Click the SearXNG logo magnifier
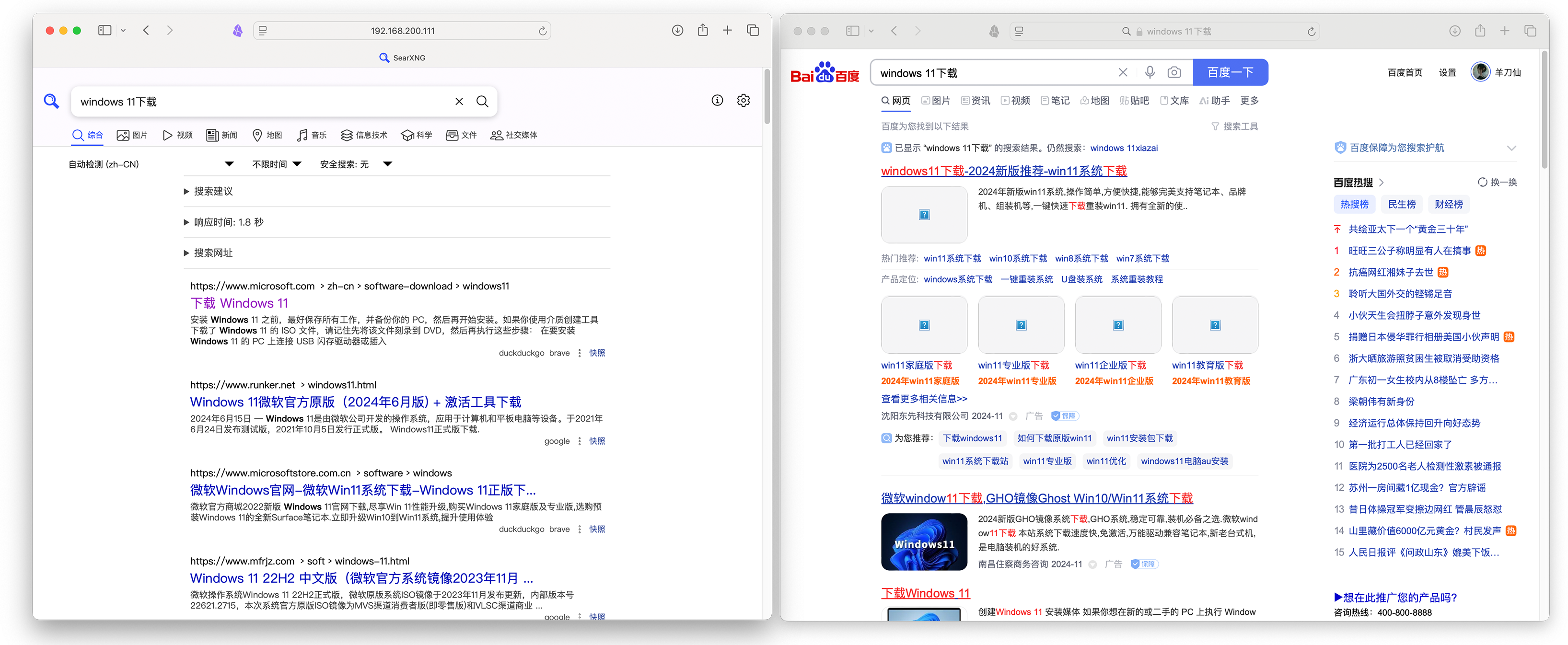Image resolution: width=1568 pixels, height=645 pixels. 52,101
